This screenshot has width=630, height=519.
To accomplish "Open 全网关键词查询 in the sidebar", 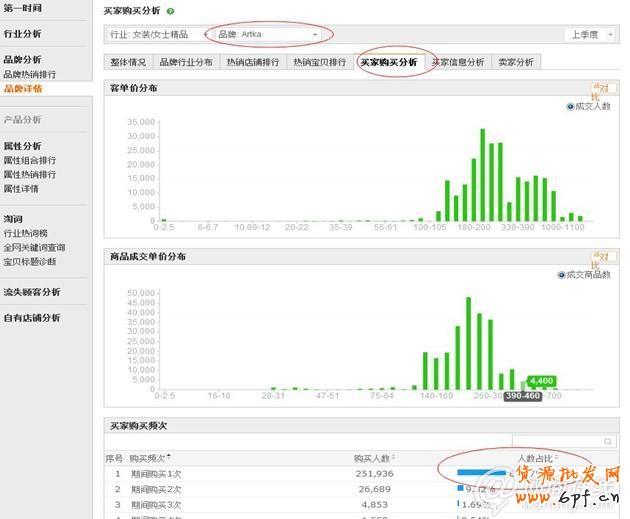I will 34,247.
